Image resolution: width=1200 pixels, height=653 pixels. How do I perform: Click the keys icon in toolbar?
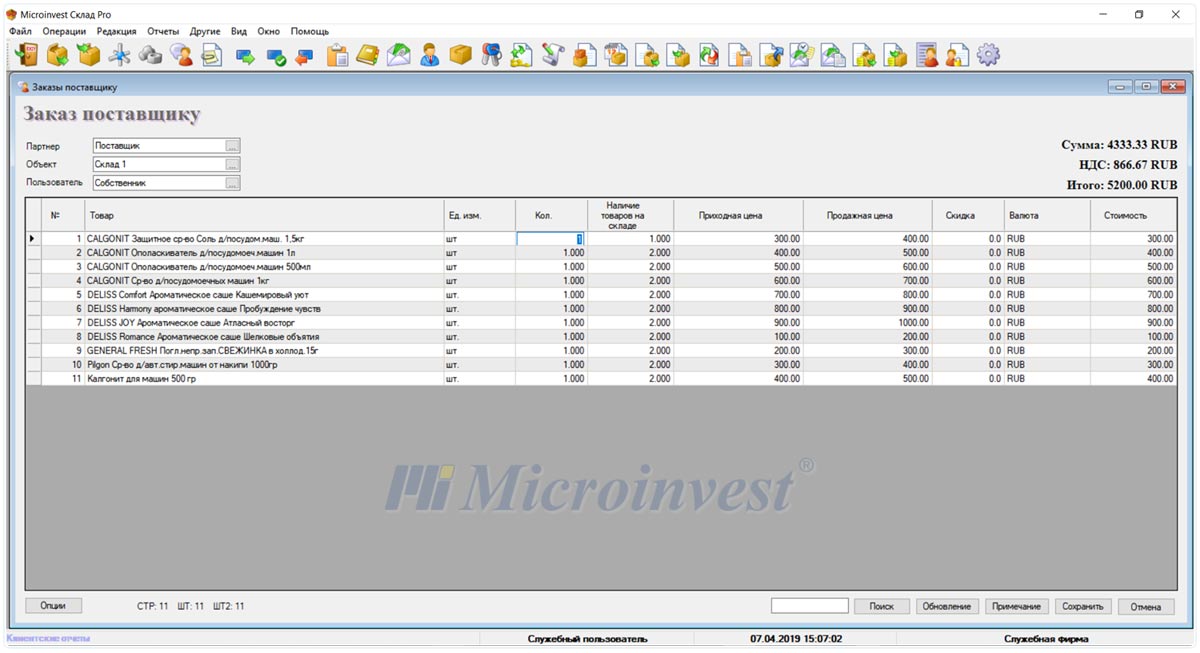[490, 55]
